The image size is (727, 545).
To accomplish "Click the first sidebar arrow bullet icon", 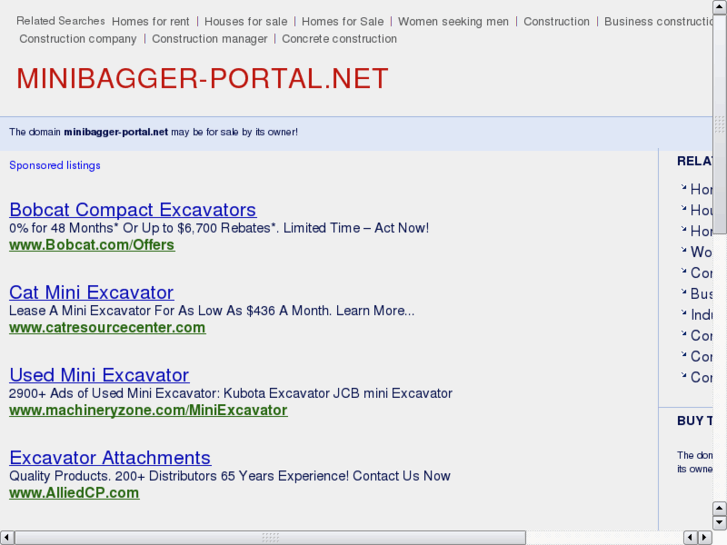I will click(x=683, y=187).
